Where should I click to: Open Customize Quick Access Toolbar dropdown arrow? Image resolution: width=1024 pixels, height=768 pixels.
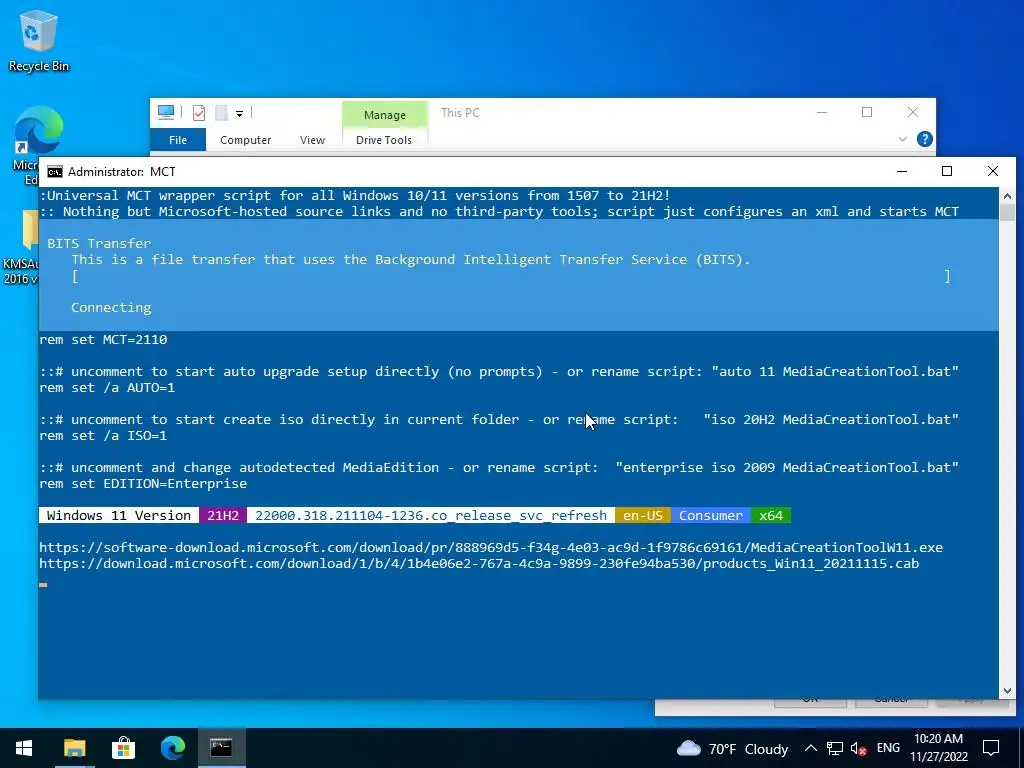tap(240, 114)
